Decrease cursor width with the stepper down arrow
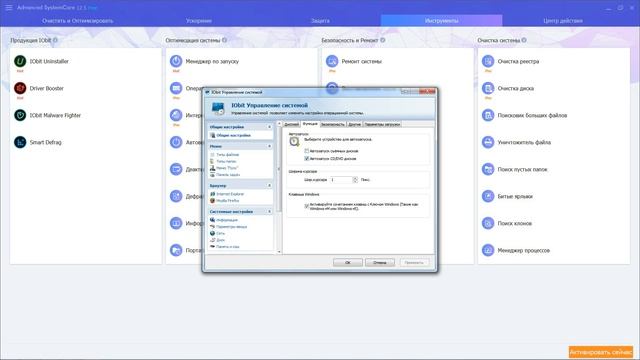 355,181
